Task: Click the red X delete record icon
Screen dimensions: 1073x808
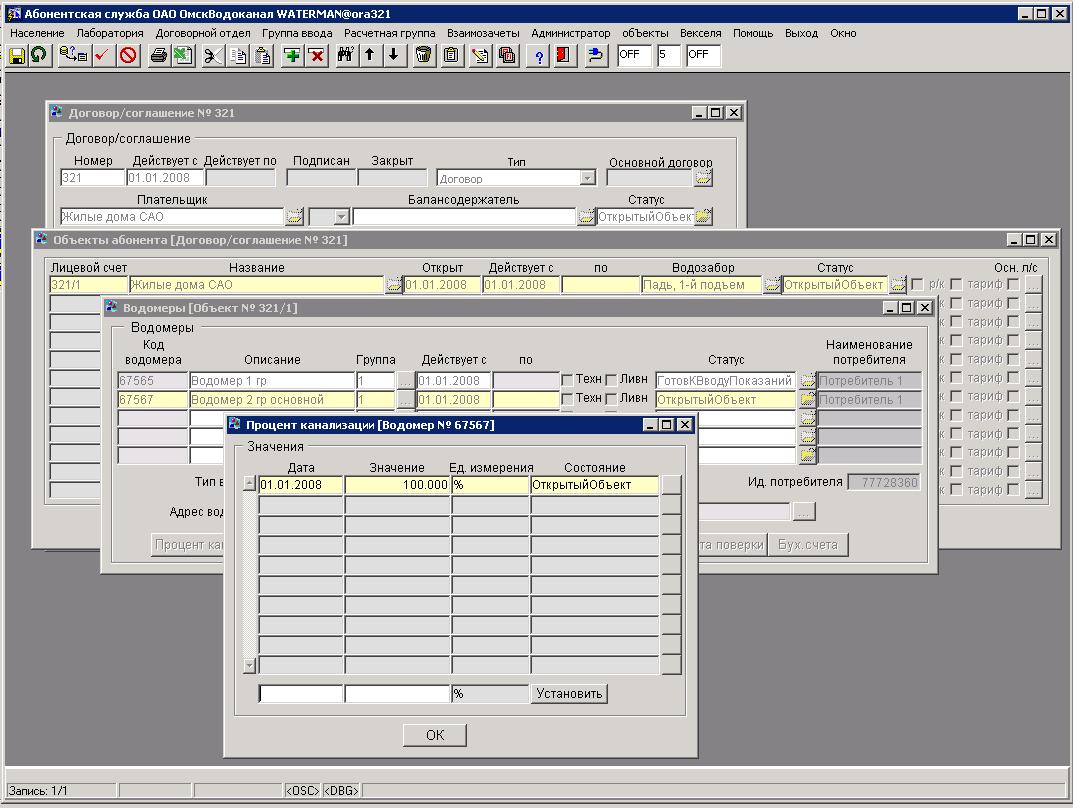Action: point(317,55)
